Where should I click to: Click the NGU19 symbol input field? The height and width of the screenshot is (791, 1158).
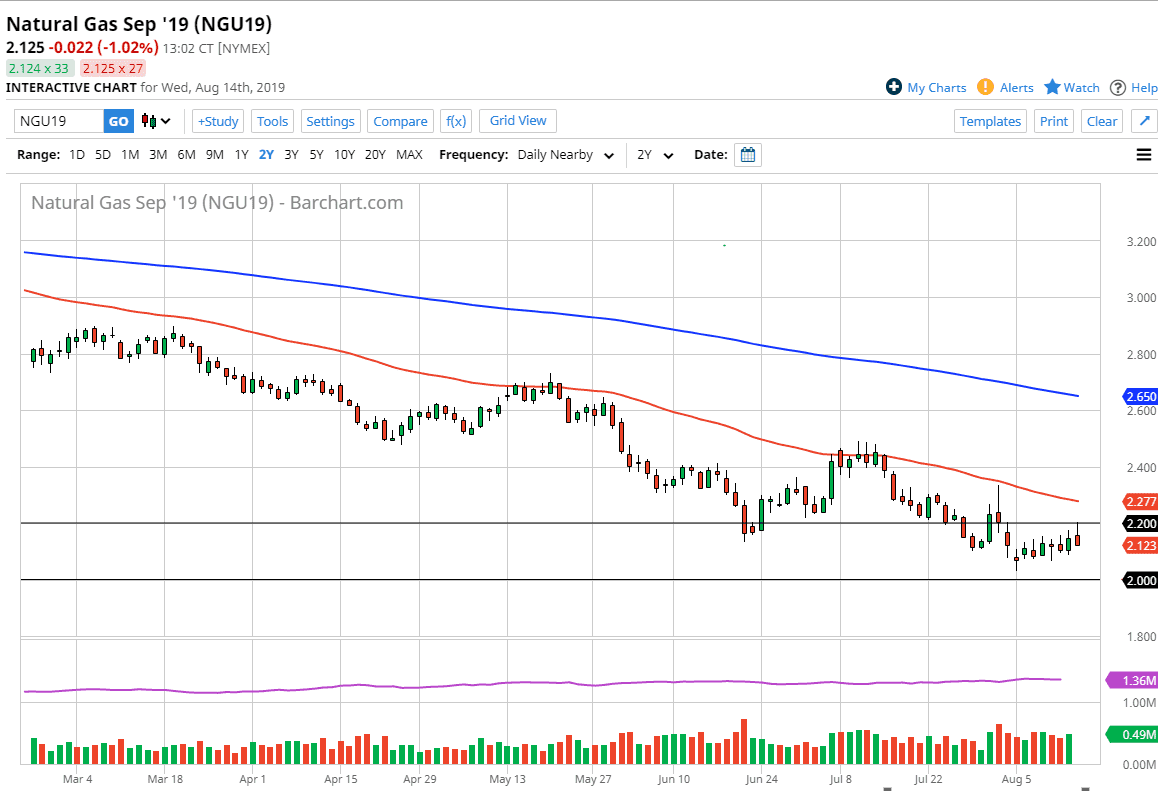(x=60, y=121)
